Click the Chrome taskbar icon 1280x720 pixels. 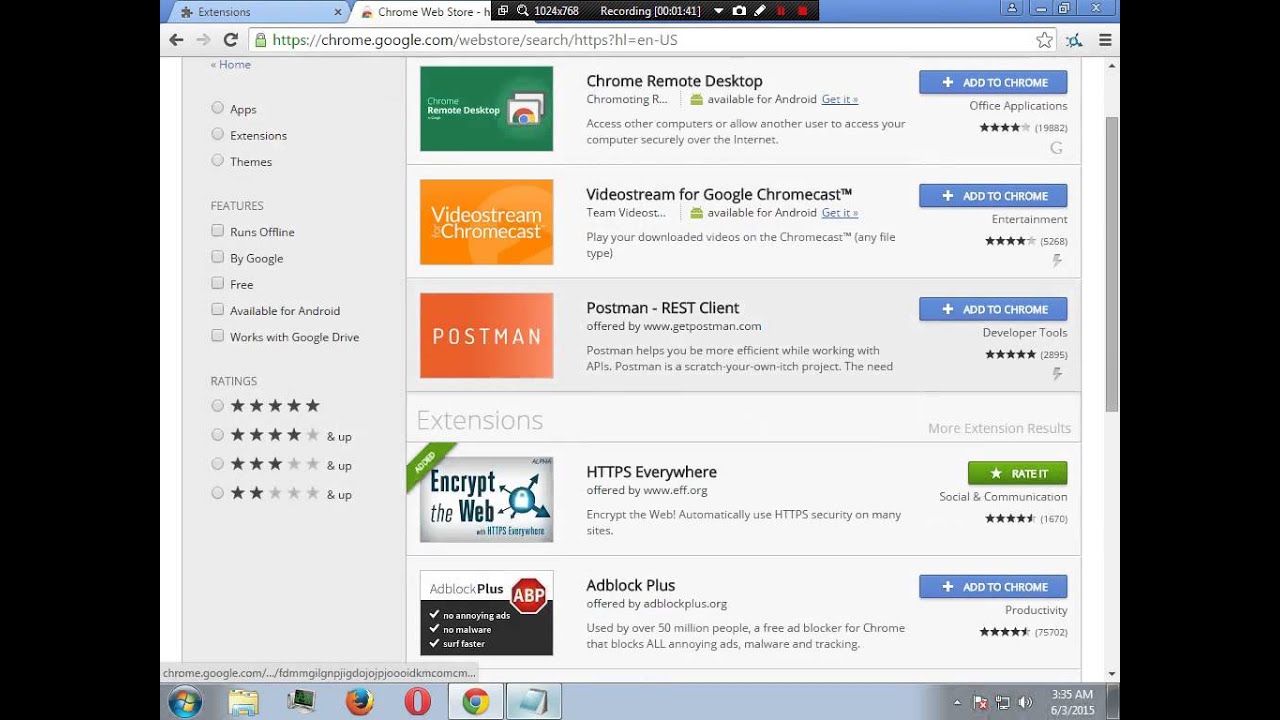475,702
